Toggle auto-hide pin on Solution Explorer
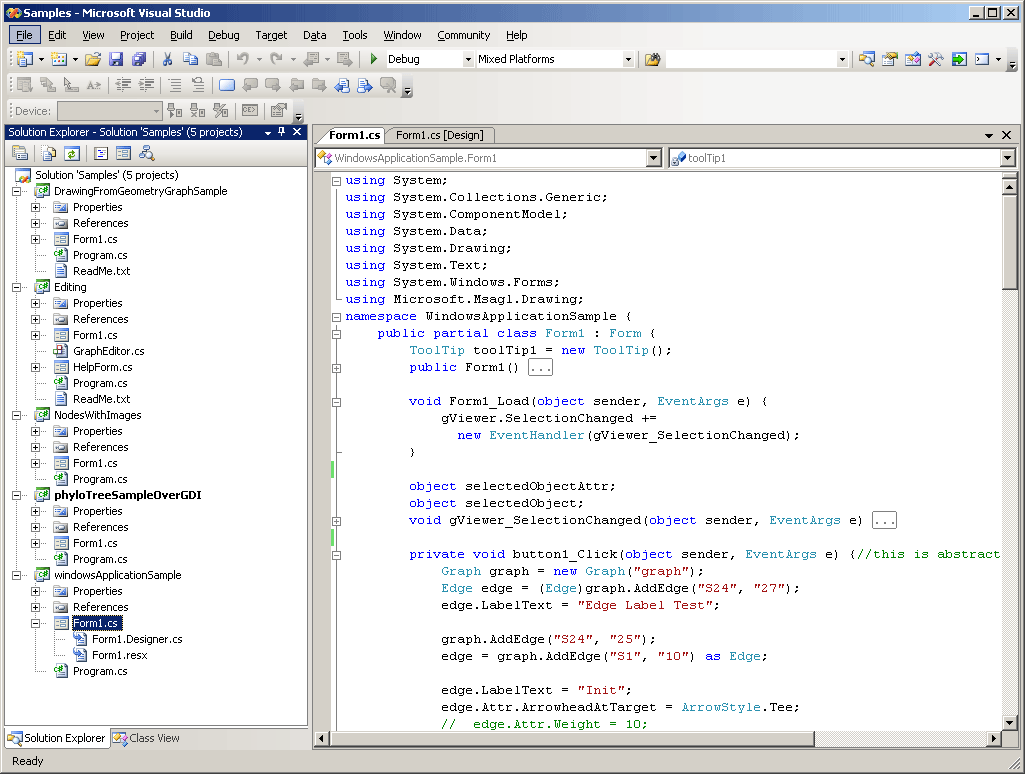 click(282, 132)
